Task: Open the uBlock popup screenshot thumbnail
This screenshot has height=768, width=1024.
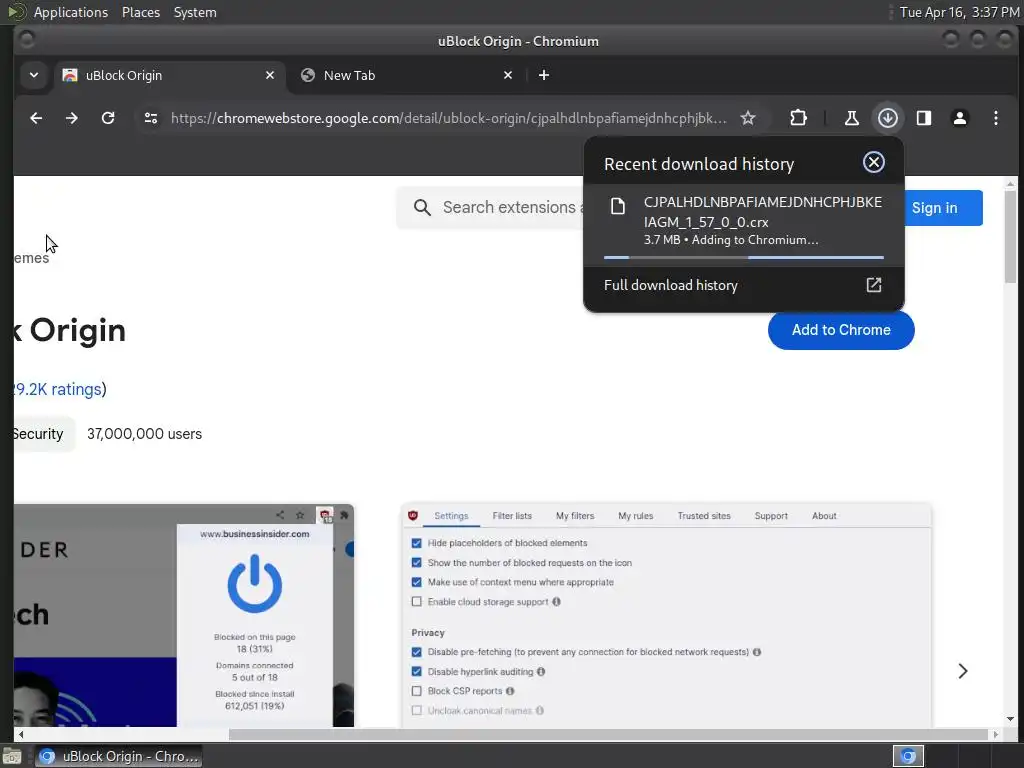Action: coord(184,615)
